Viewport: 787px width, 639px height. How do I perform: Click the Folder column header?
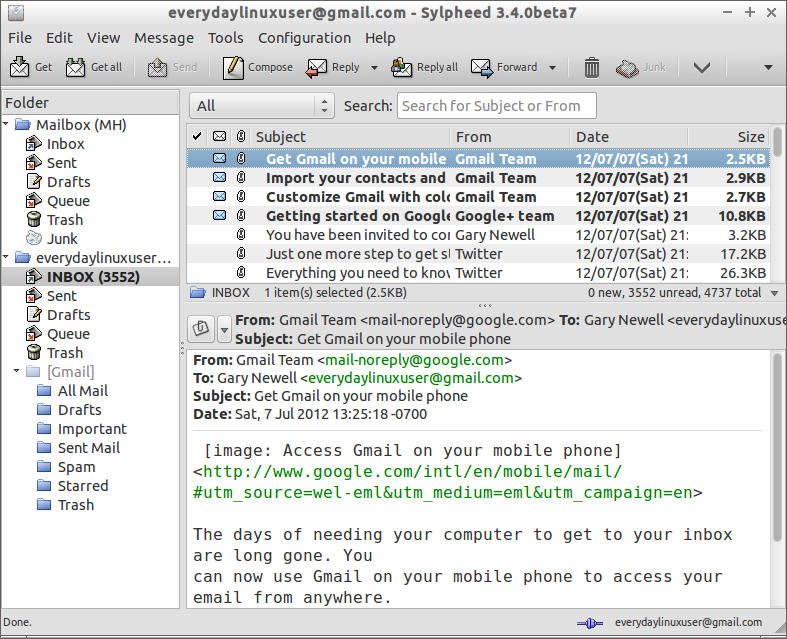(90, 103)
